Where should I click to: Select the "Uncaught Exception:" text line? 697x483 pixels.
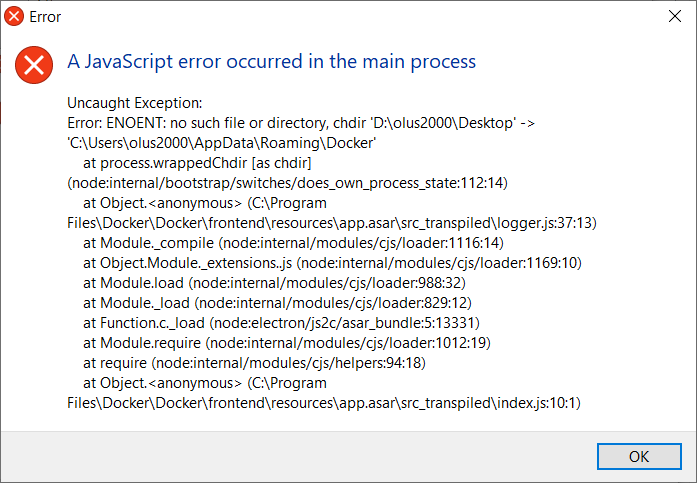point(135,103)
